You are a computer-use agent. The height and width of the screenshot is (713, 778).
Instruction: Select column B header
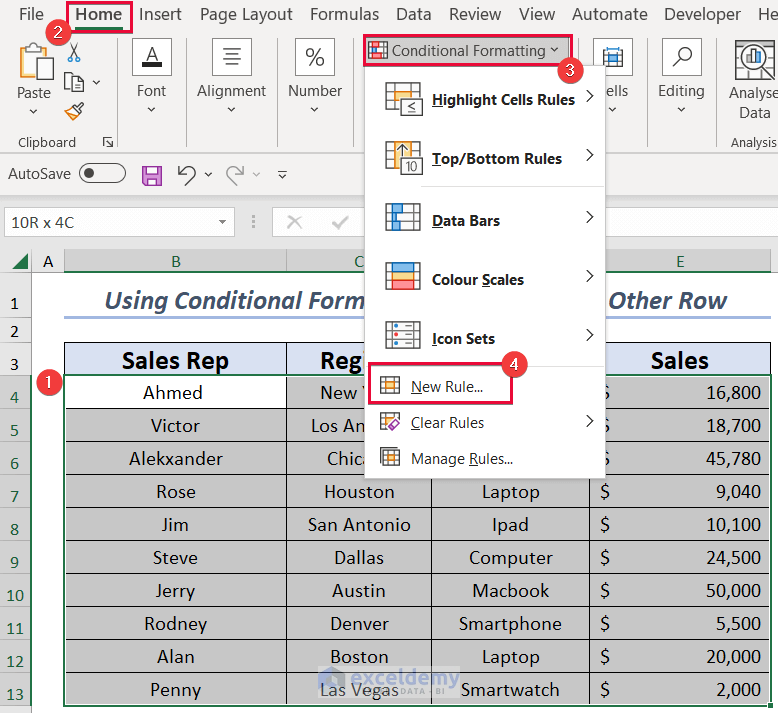(x=175, y=262)
